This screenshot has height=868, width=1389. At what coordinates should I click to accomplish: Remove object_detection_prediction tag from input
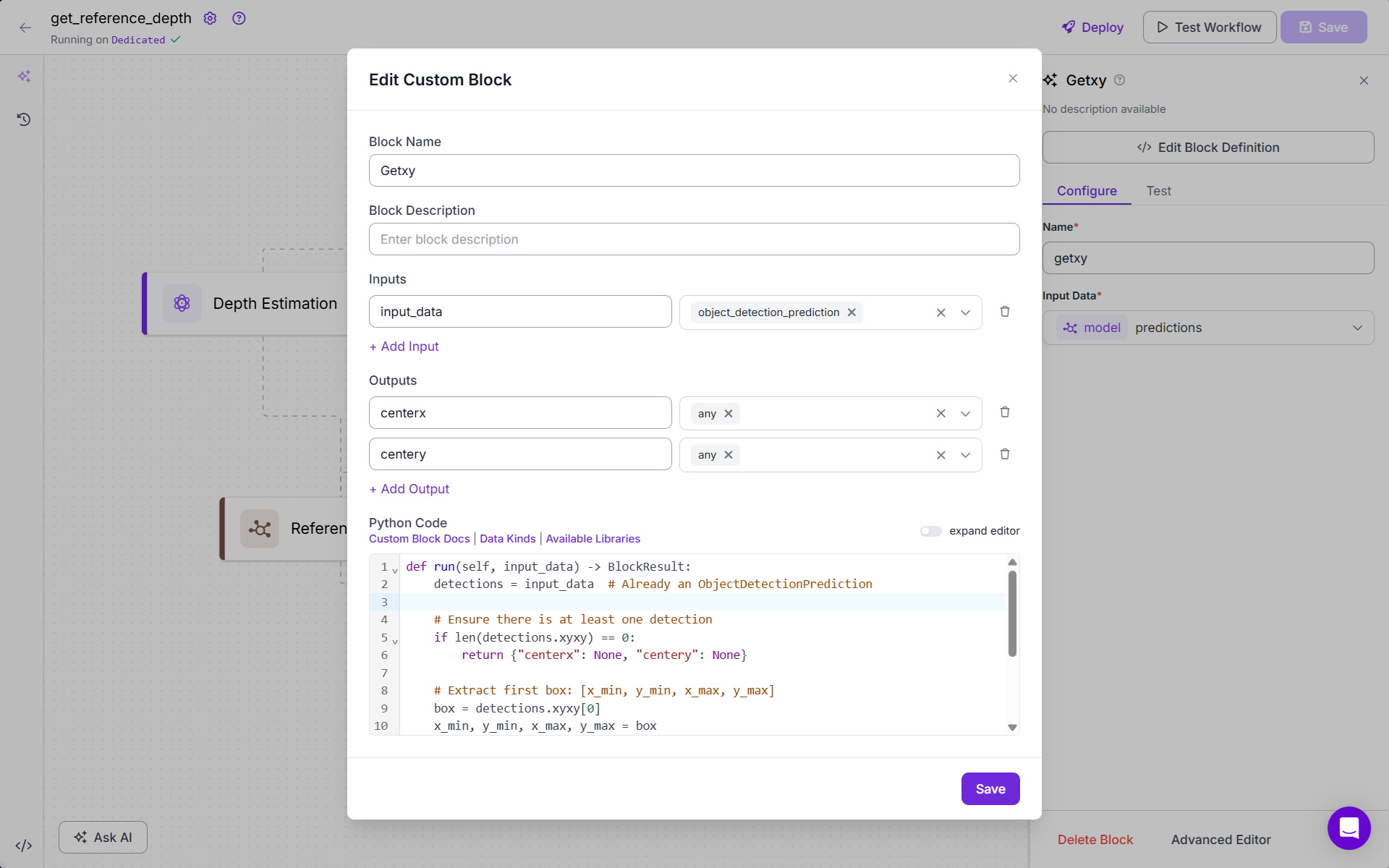tap(851, 312)
